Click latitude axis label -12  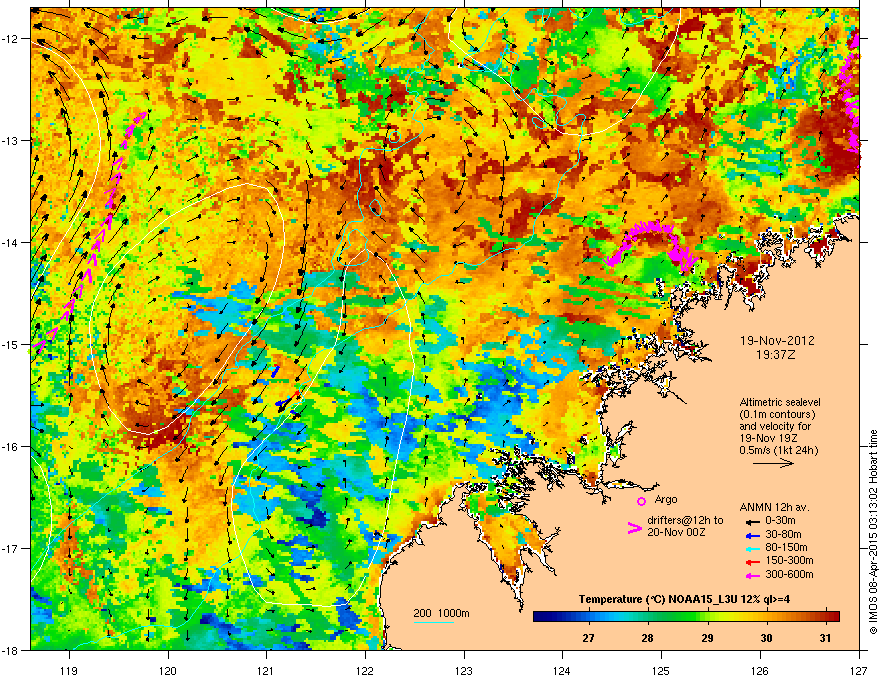[11, 39]
